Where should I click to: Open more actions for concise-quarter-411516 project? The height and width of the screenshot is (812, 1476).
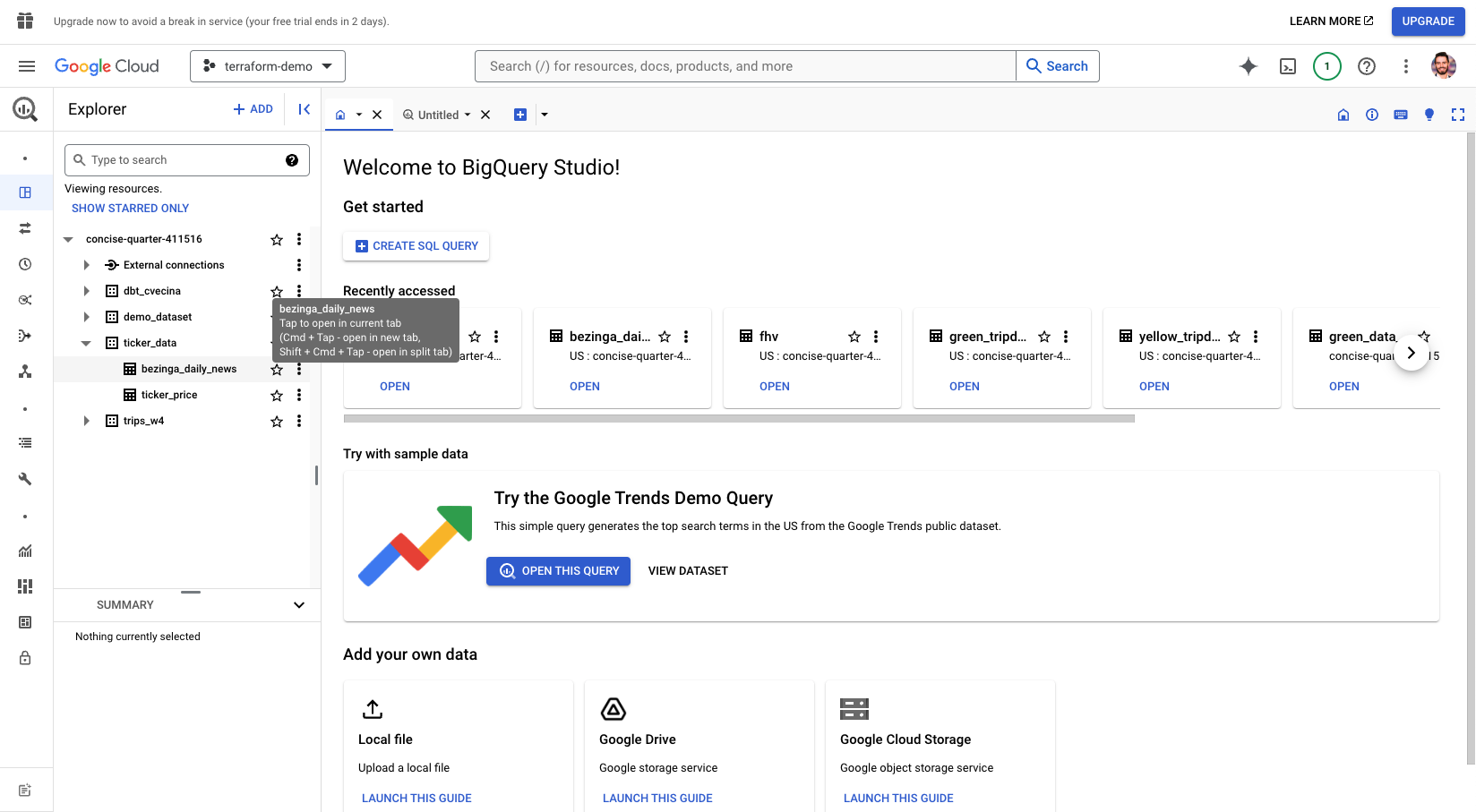point(299,239)
